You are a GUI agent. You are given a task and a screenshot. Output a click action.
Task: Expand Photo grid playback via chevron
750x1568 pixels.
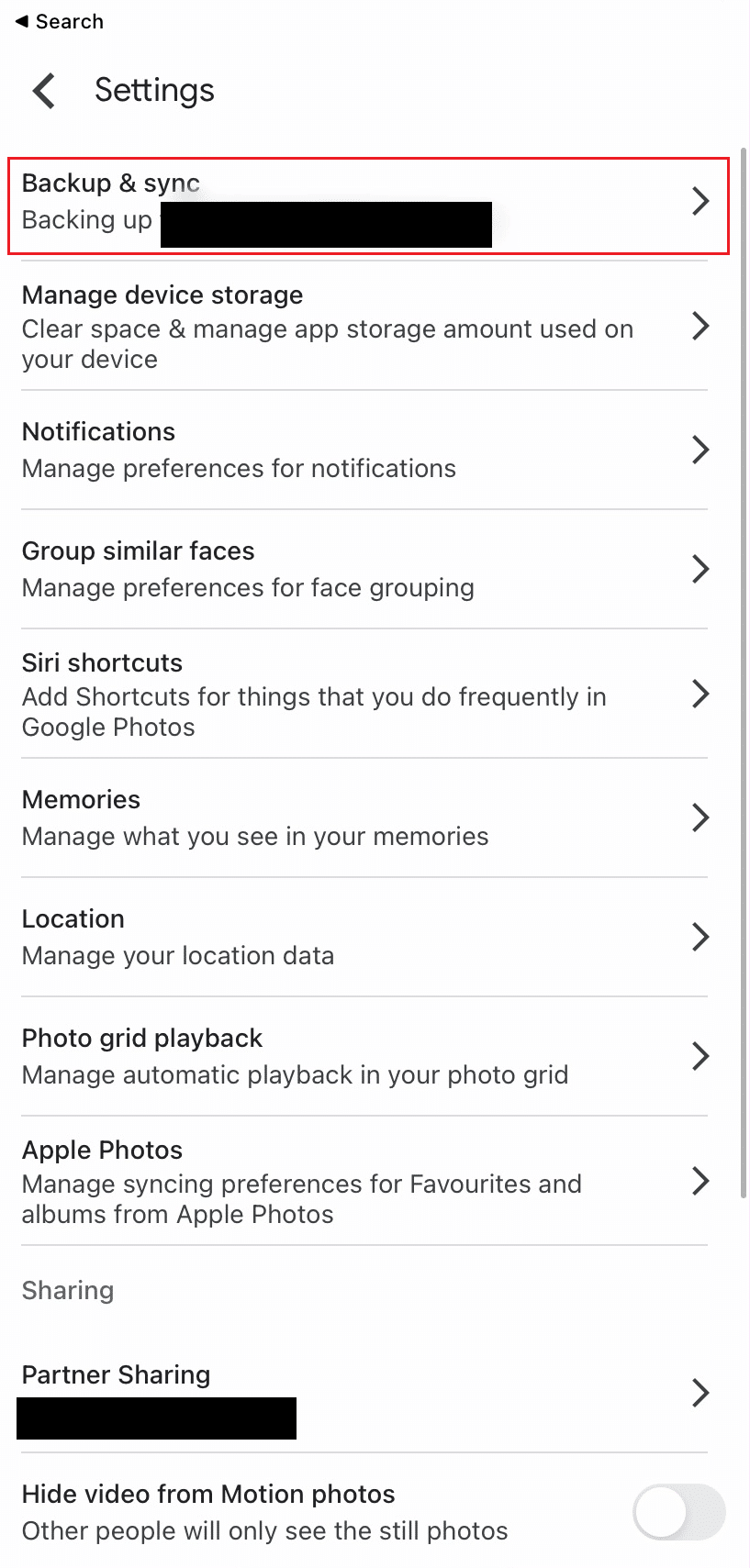point(700,1056)
